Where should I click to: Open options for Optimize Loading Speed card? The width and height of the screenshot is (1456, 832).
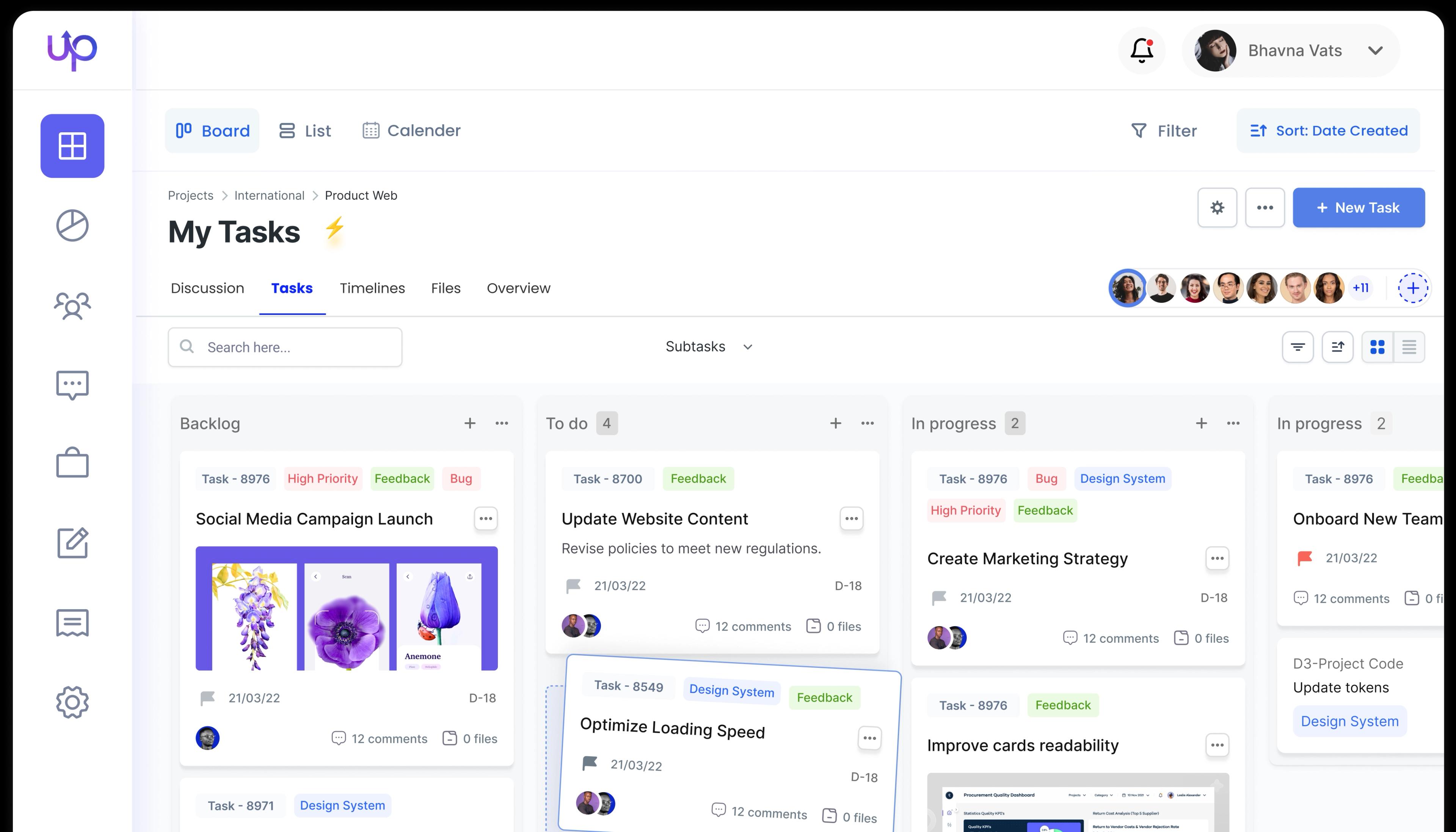(x=870, y=738)
